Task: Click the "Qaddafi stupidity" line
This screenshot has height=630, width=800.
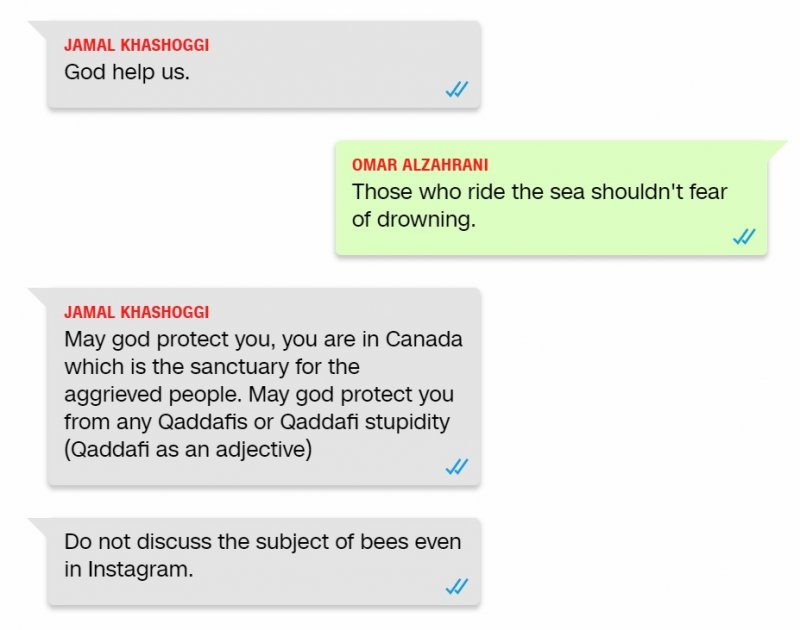Action: coord(257,422)
